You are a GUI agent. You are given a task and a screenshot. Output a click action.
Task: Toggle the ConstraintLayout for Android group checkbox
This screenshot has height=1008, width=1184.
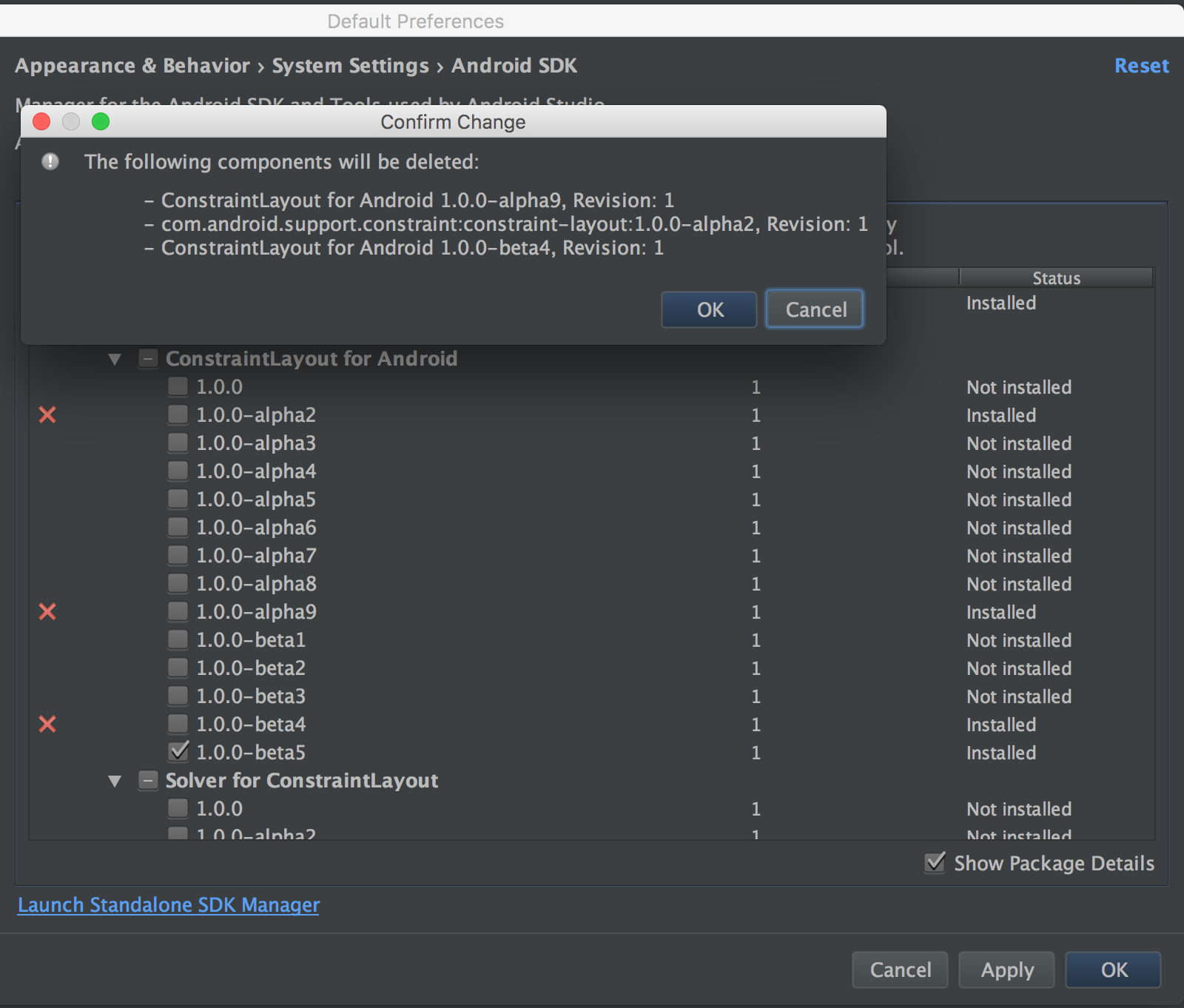148,359
